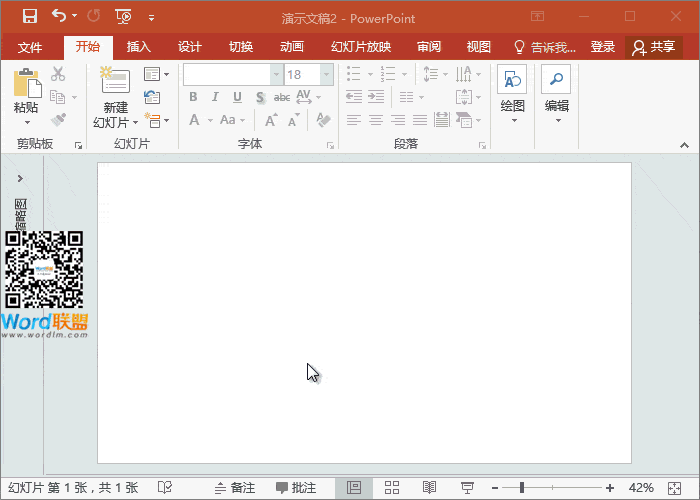Undo the last action
This screenshot has height=500, width=700.
click(58, 16)
